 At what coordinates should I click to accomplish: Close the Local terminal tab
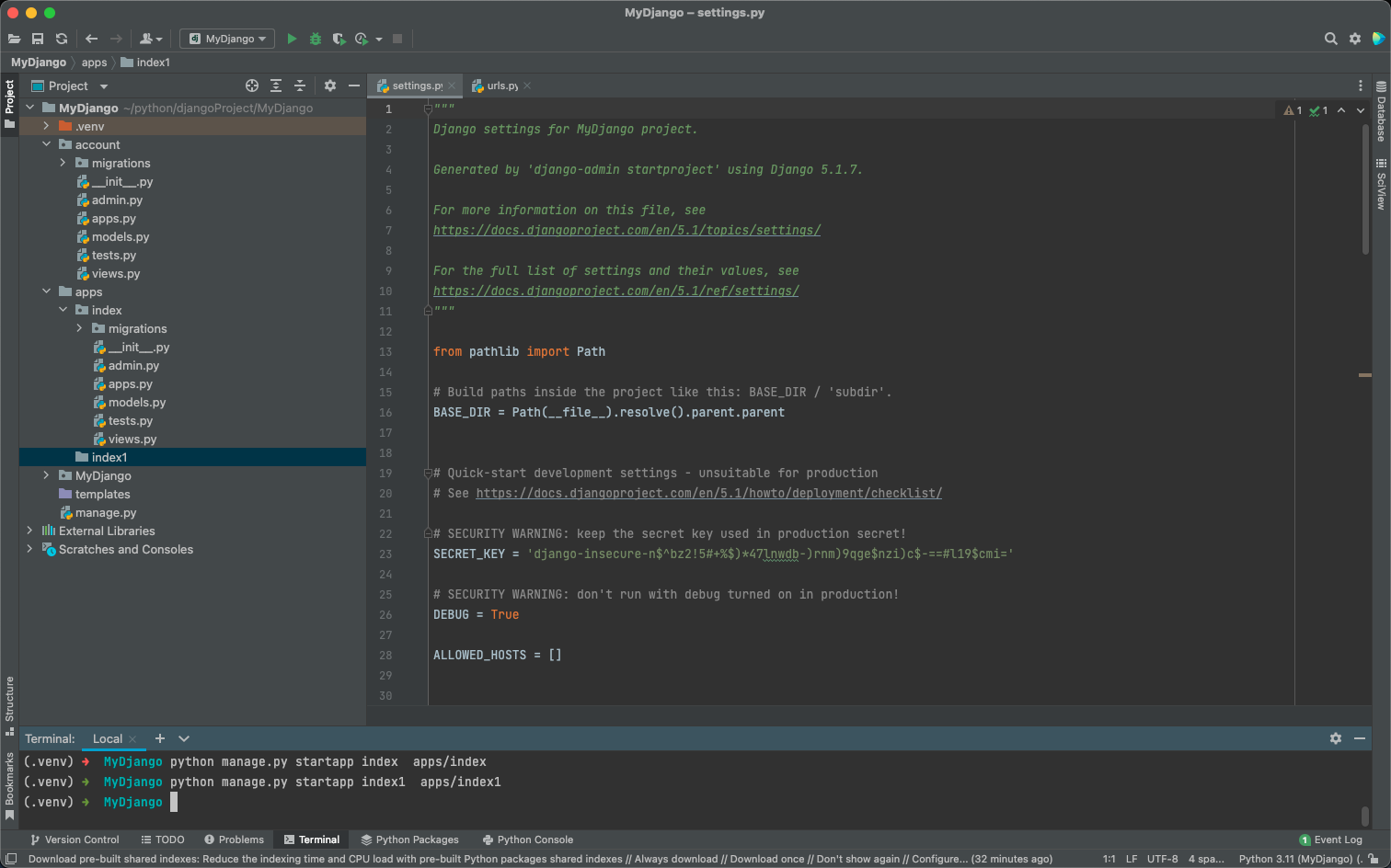point(132,738)
